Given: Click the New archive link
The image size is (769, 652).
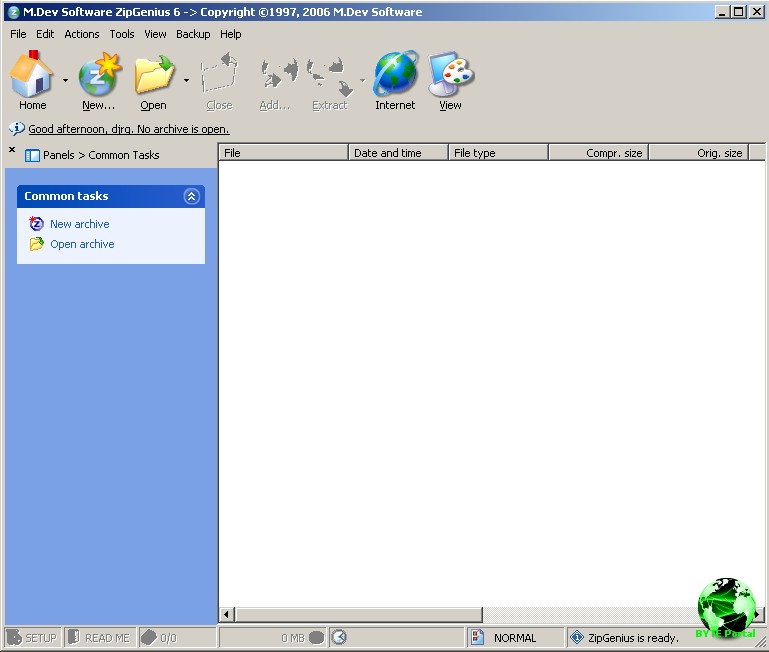Looking at the screenshot, I should coord(79,224).
